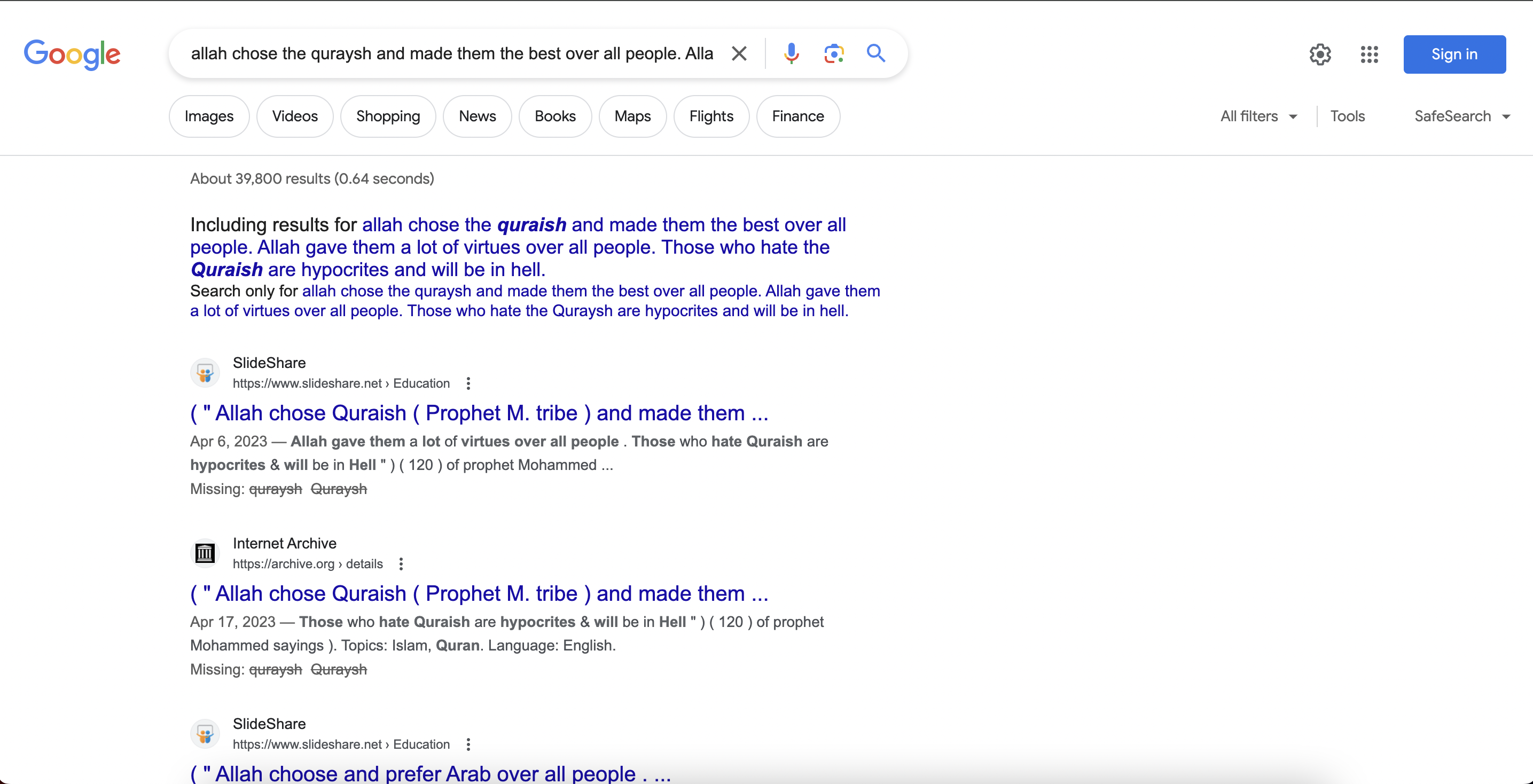Screen dimensions: 1533x784
Task: Start voice search with microphone icon
Action: click(791, 53)
